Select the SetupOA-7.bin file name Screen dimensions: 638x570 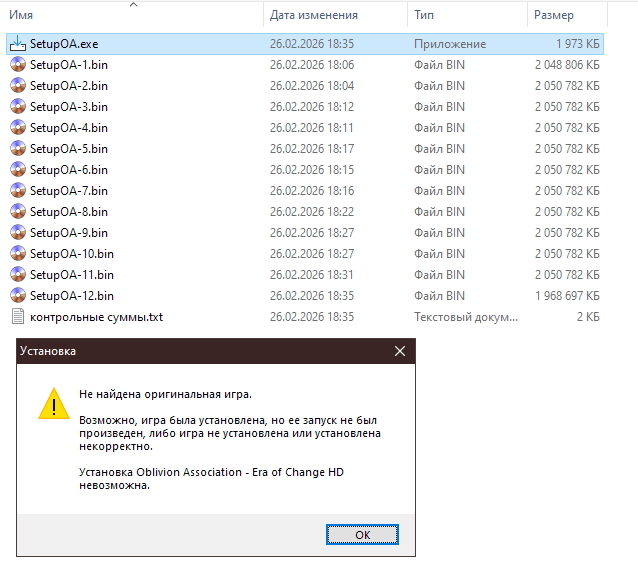coord(69,191)
